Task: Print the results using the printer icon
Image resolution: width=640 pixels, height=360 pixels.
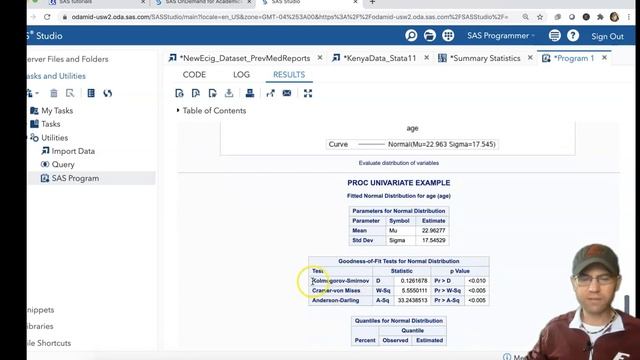Action: (250, 93)
